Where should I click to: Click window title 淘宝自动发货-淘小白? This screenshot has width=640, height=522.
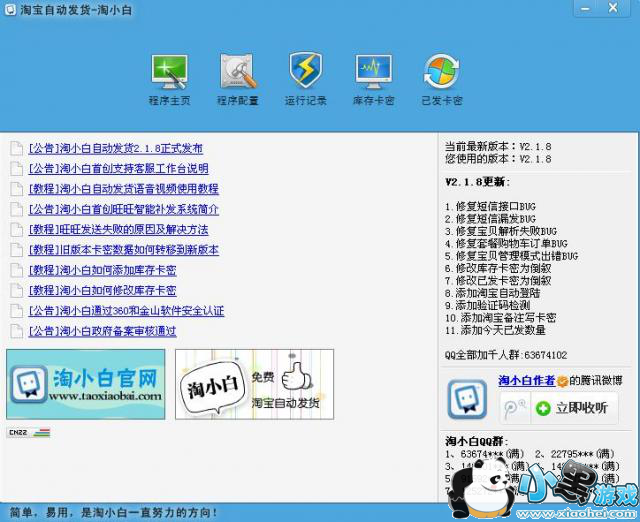click(76, 10)
